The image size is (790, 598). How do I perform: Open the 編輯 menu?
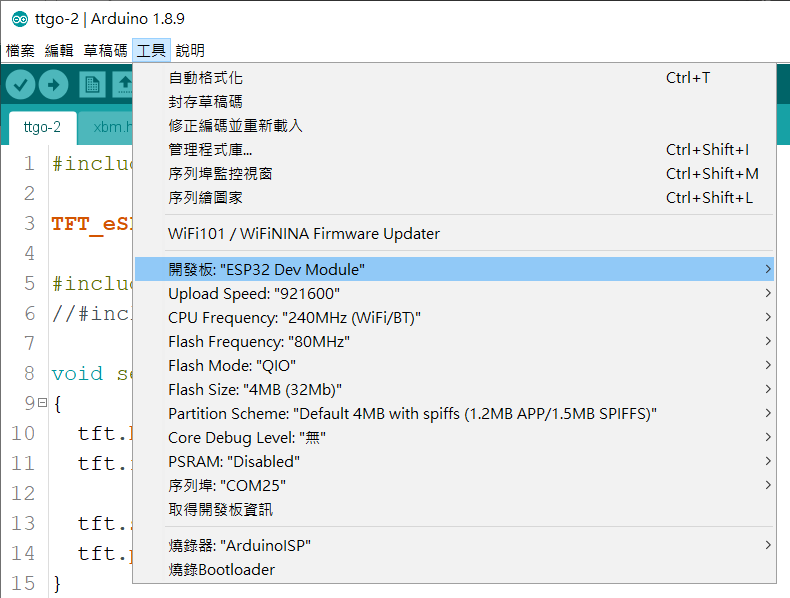pyautogui.click(x=59, y=50)
